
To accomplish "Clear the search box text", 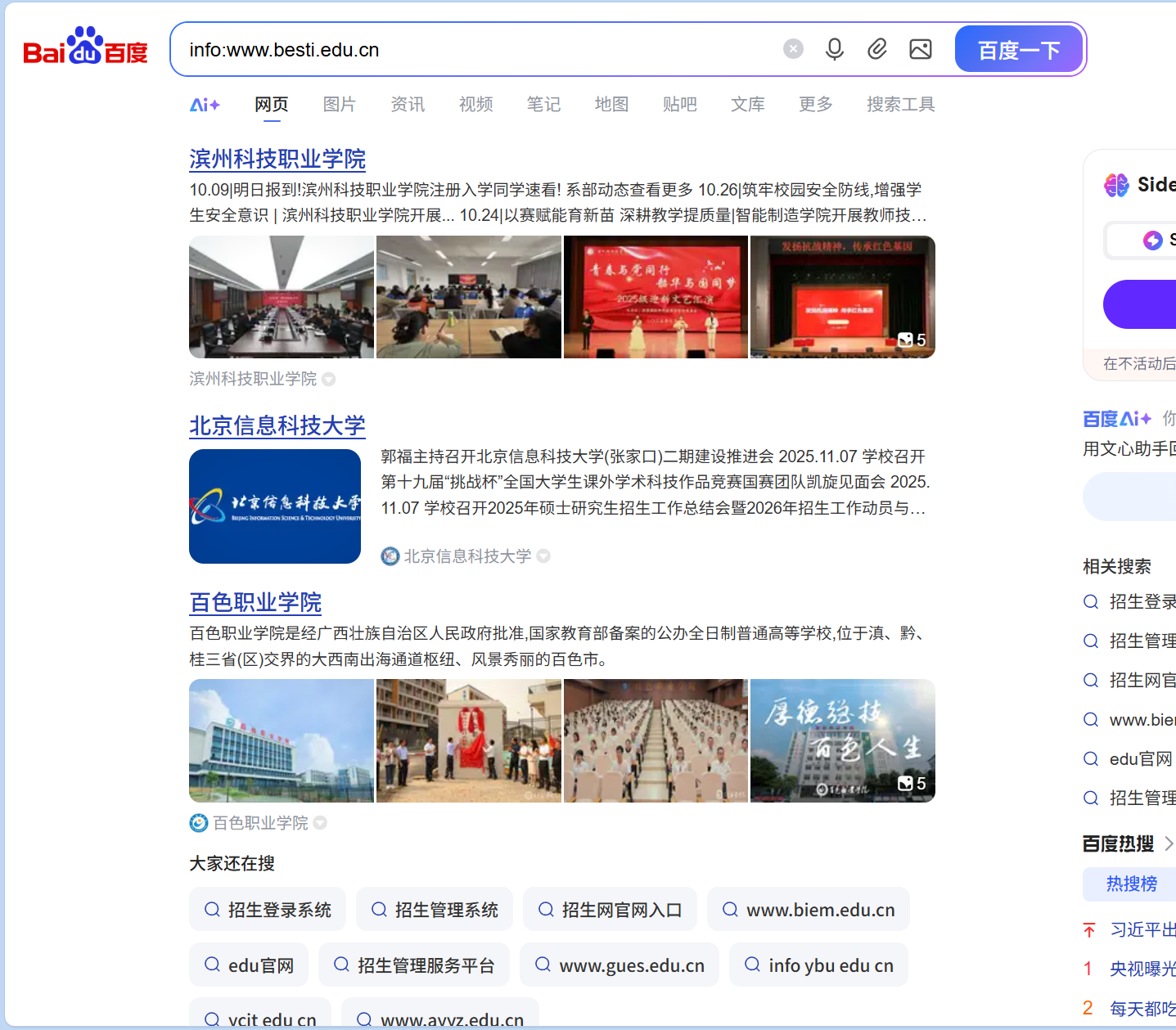I will pyautogui.click(x=793, y=49).
